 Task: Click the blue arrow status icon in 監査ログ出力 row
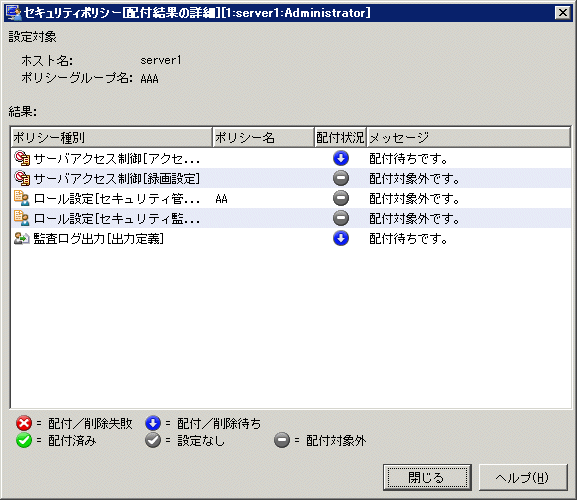(x=341, y=238)
